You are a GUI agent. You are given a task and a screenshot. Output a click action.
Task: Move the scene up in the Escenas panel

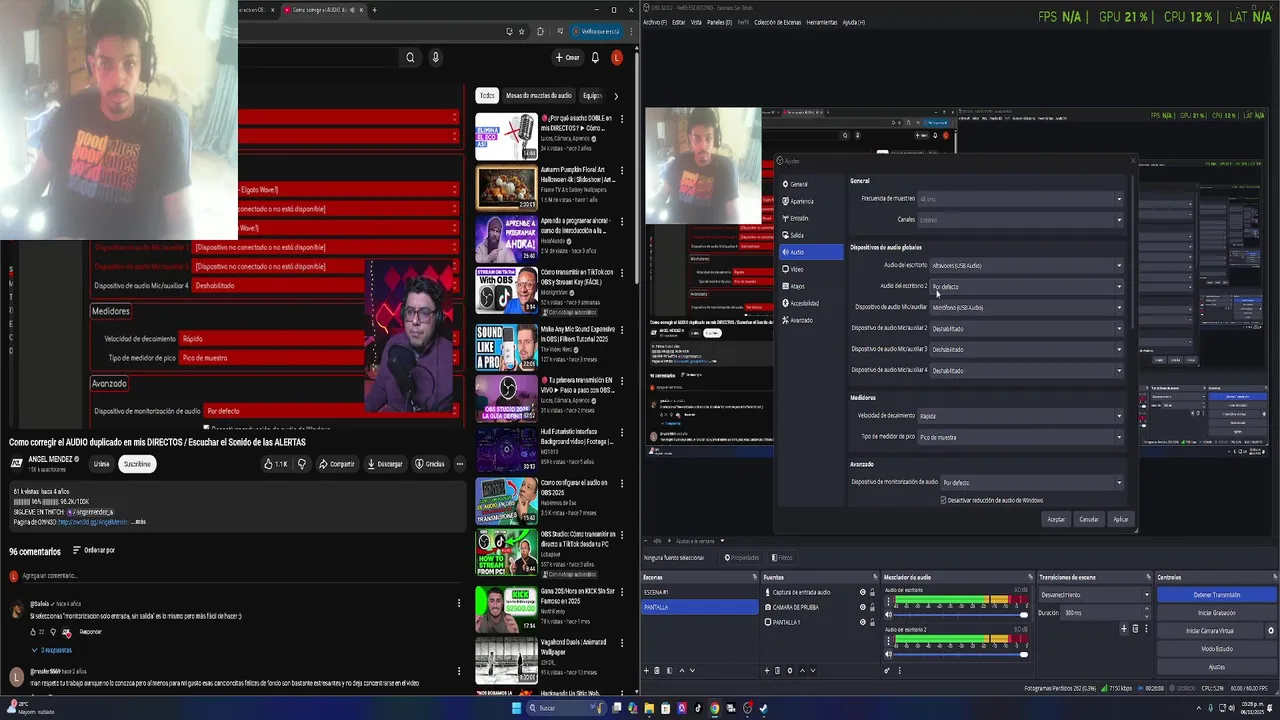680,670
